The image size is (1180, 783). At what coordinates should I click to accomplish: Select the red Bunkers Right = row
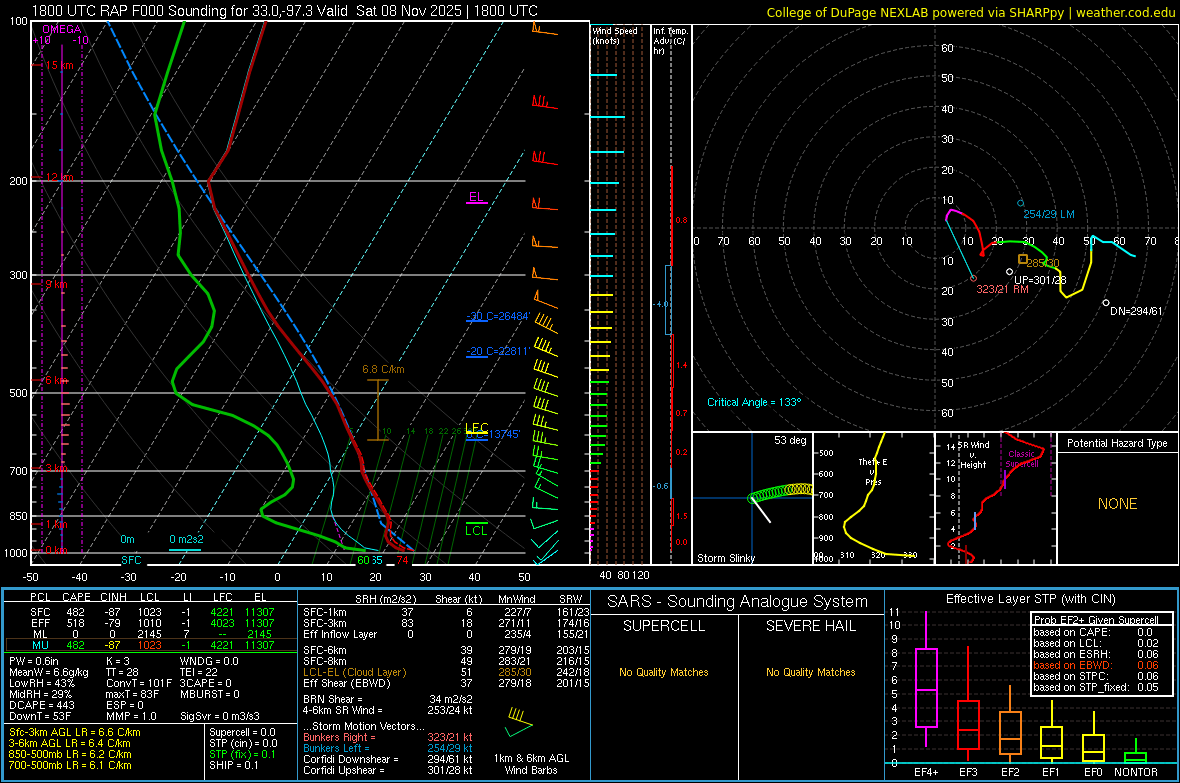pyautogui.click(x=388, y=737)
